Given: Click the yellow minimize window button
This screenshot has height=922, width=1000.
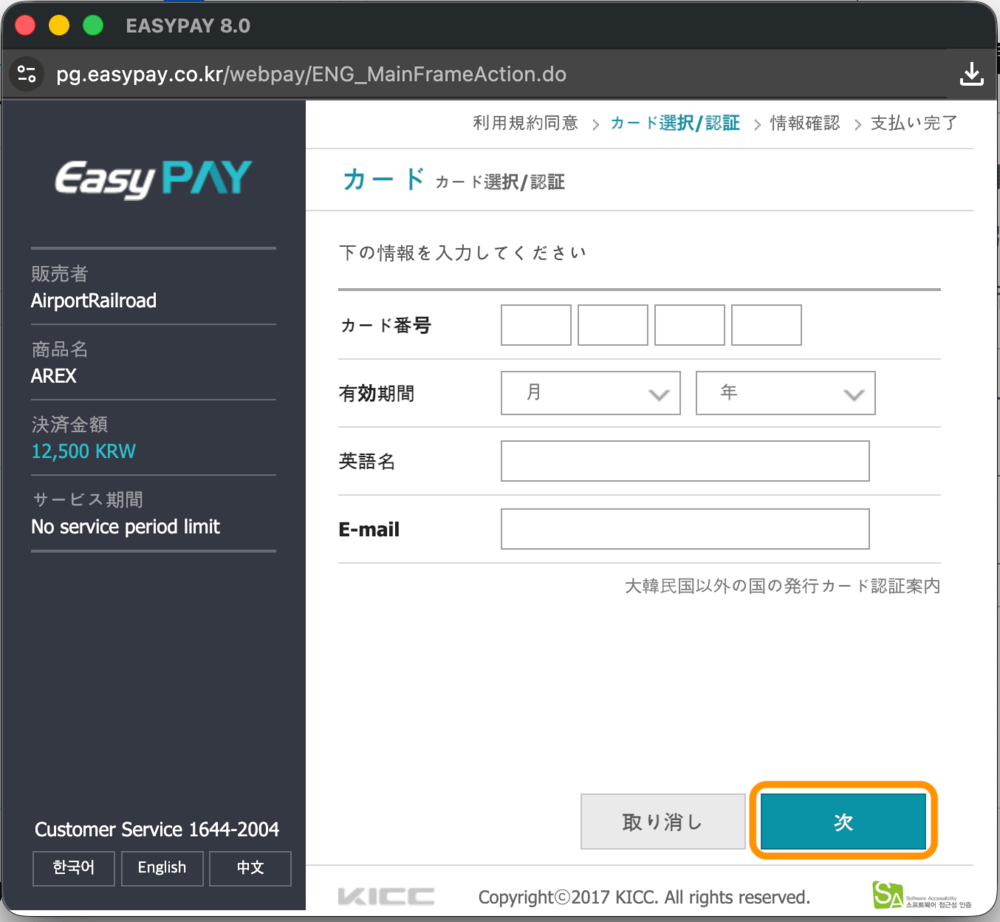Looking at the screenshot, I should pyautogui.click(x=59, y=26).
